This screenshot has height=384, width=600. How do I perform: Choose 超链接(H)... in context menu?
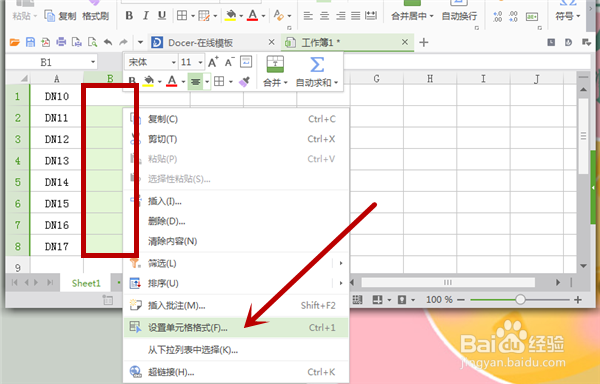coord(236,372)
